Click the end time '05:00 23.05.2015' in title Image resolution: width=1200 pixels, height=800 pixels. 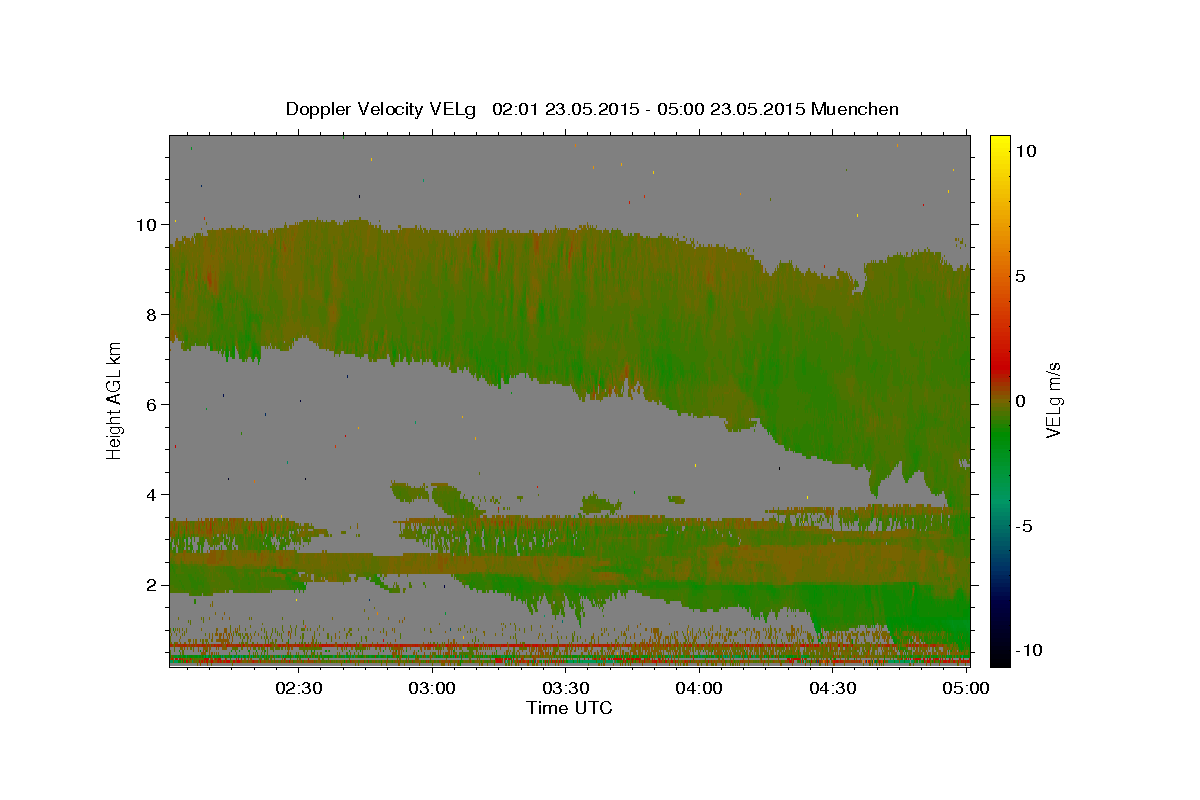point(733,109)
